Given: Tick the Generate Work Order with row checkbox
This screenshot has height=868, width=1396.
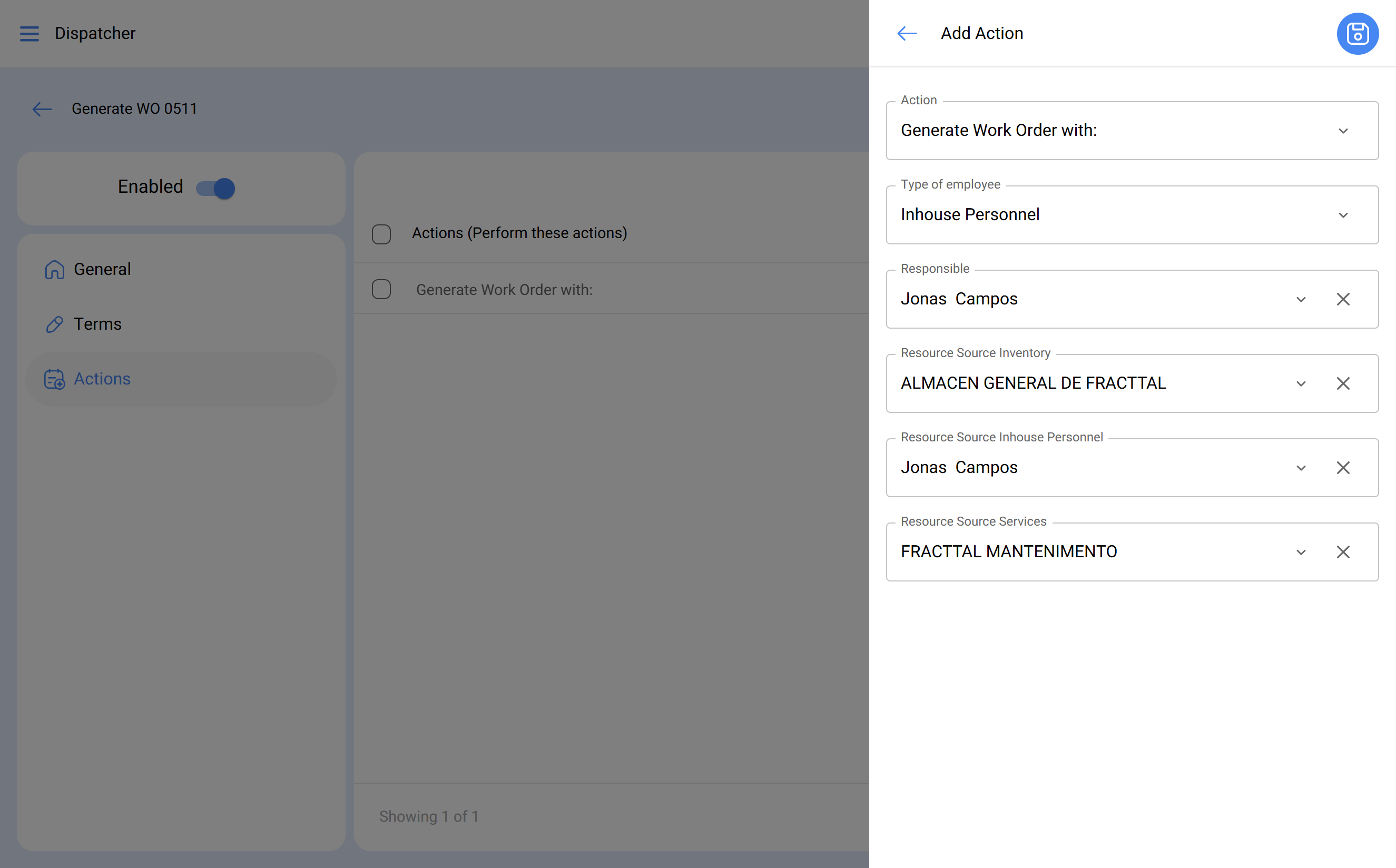Looking at the screenshot, I should pyautogui.click(x=381, y=289).
